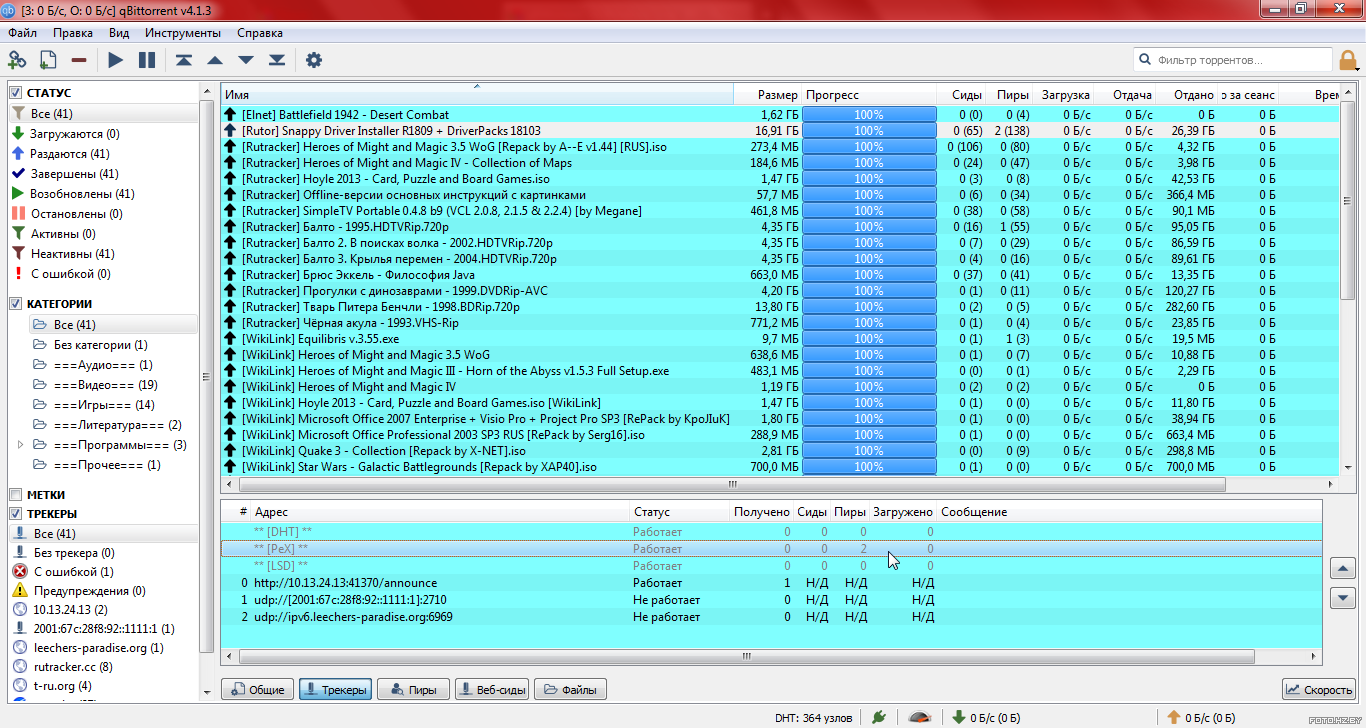Select t-ru.org (4) tracker filter
The height and width of the screenshot is (728, 1366).
tap(52, 686)
